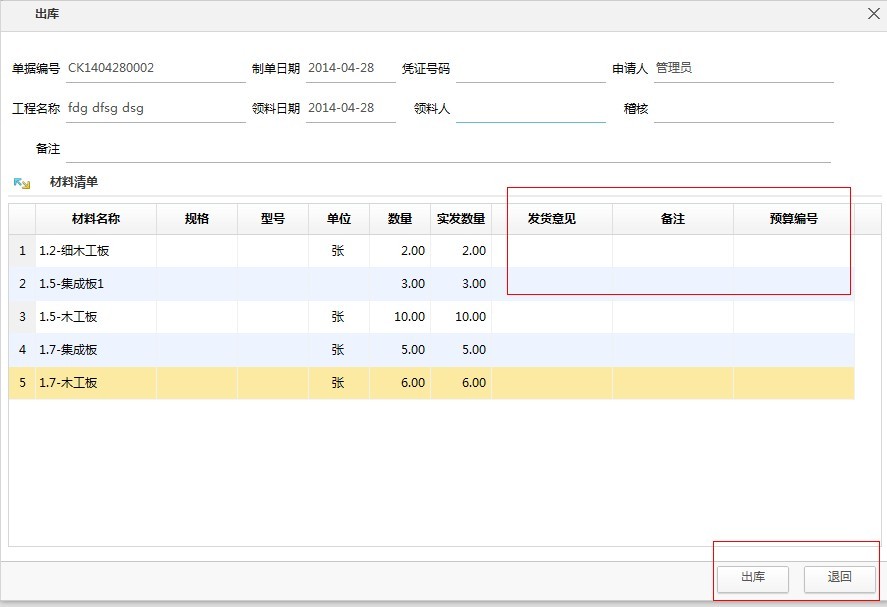Viewport: 887px width, 607px height.
Task: Click the 出库 button
Action: (752, 578)
